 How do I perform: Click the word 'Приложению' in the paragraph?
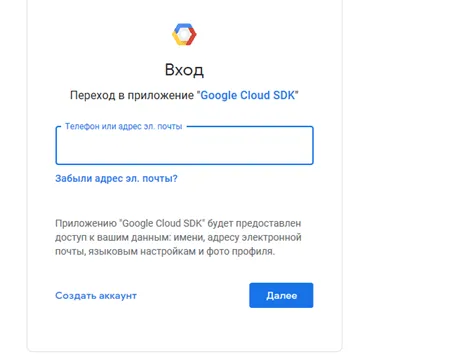pos(86,223)
